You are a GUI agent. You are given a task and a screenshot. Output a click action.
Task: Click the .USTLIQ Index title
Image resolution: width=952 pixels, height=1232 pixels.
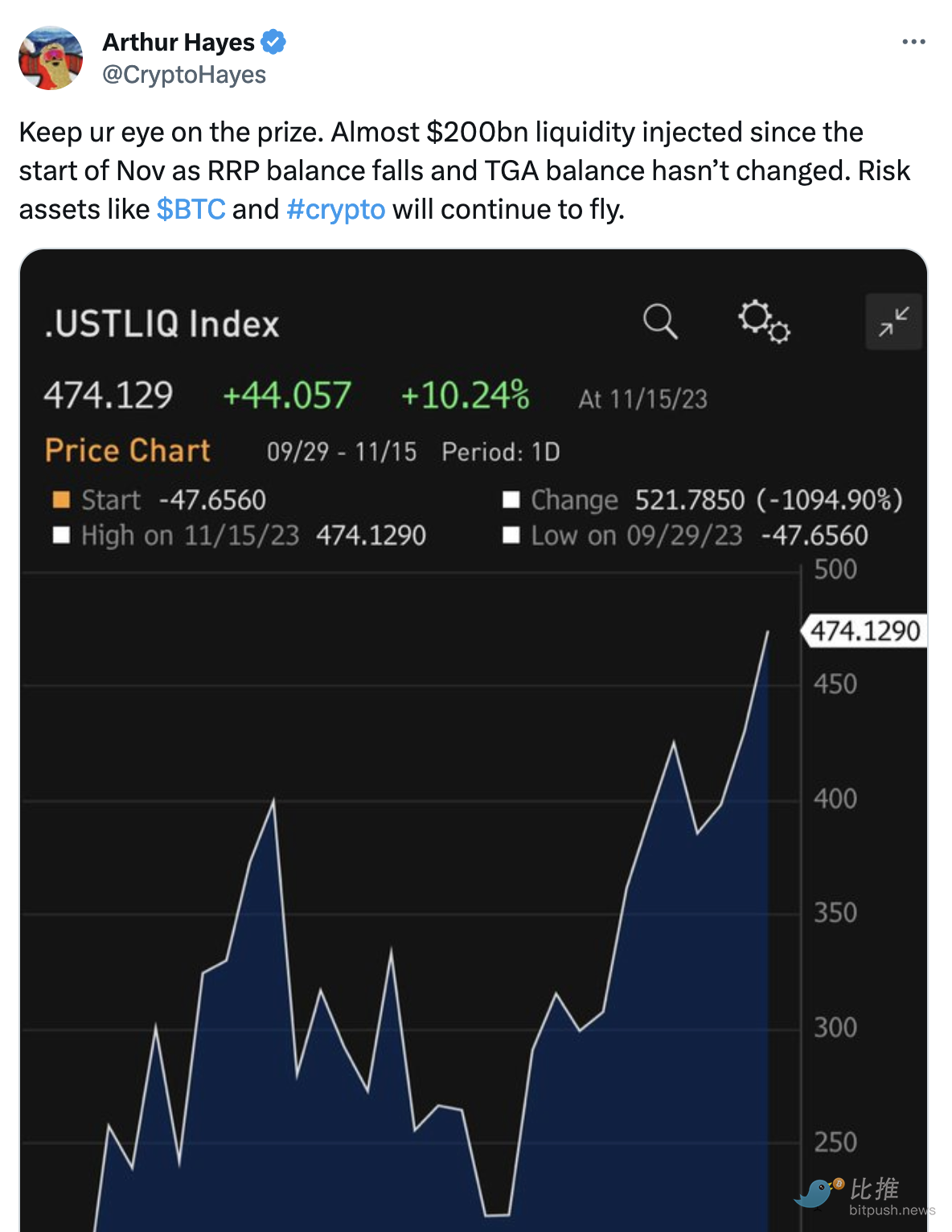162,324
